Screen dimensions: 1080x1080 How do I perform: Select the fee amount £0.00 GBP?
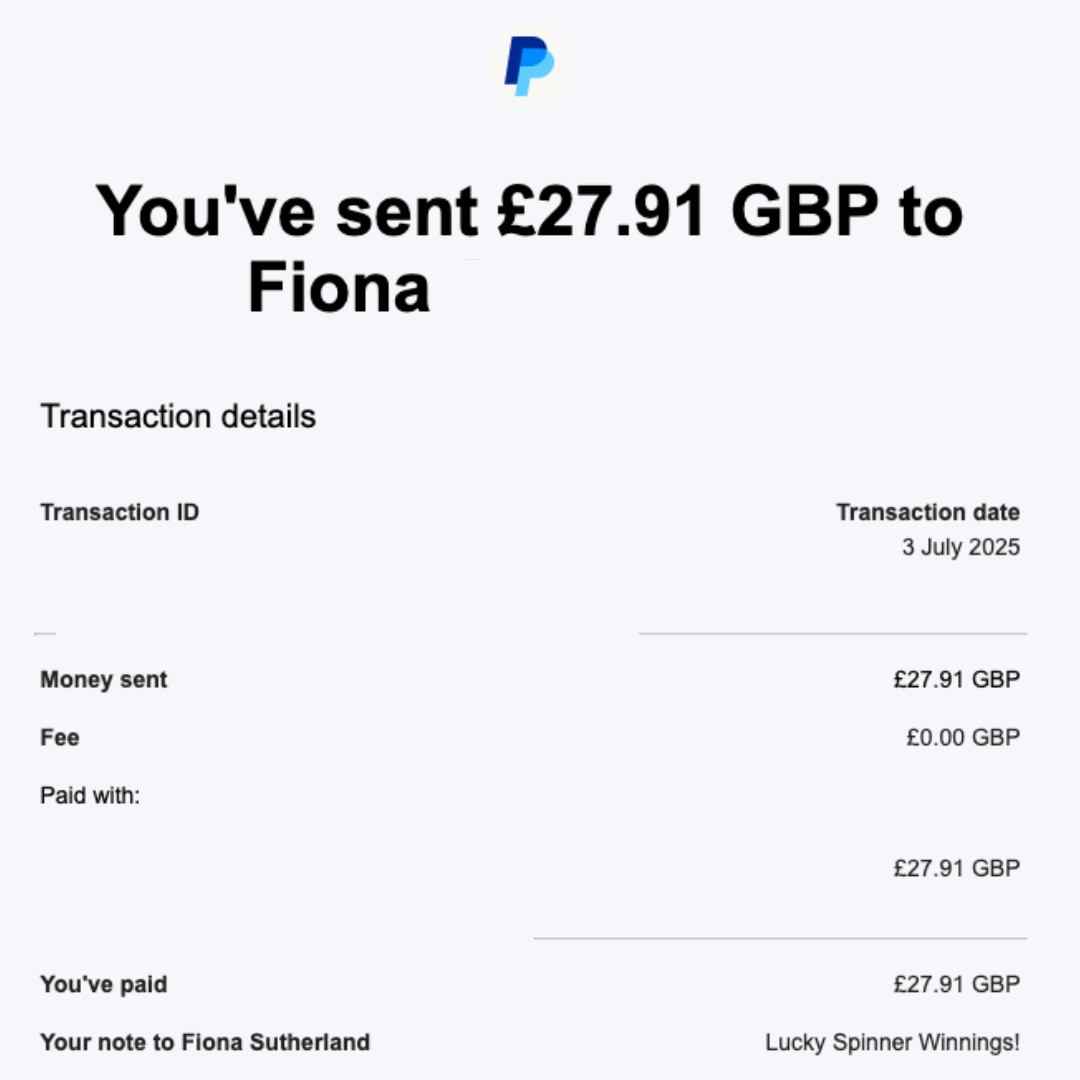[x=963, y=737]
